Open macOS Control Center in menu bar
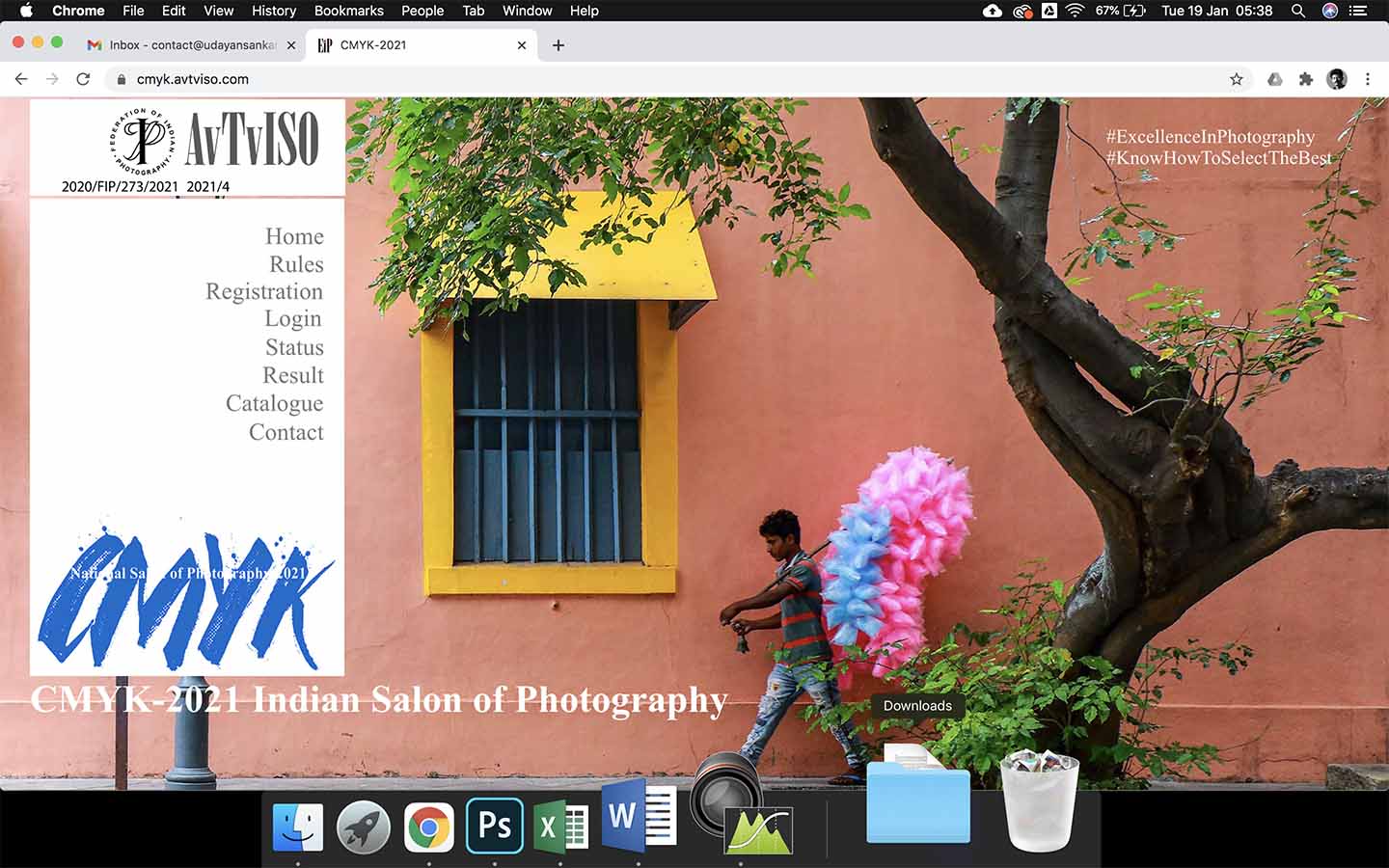This screenshot has height=868, width=1389. 1358,11
